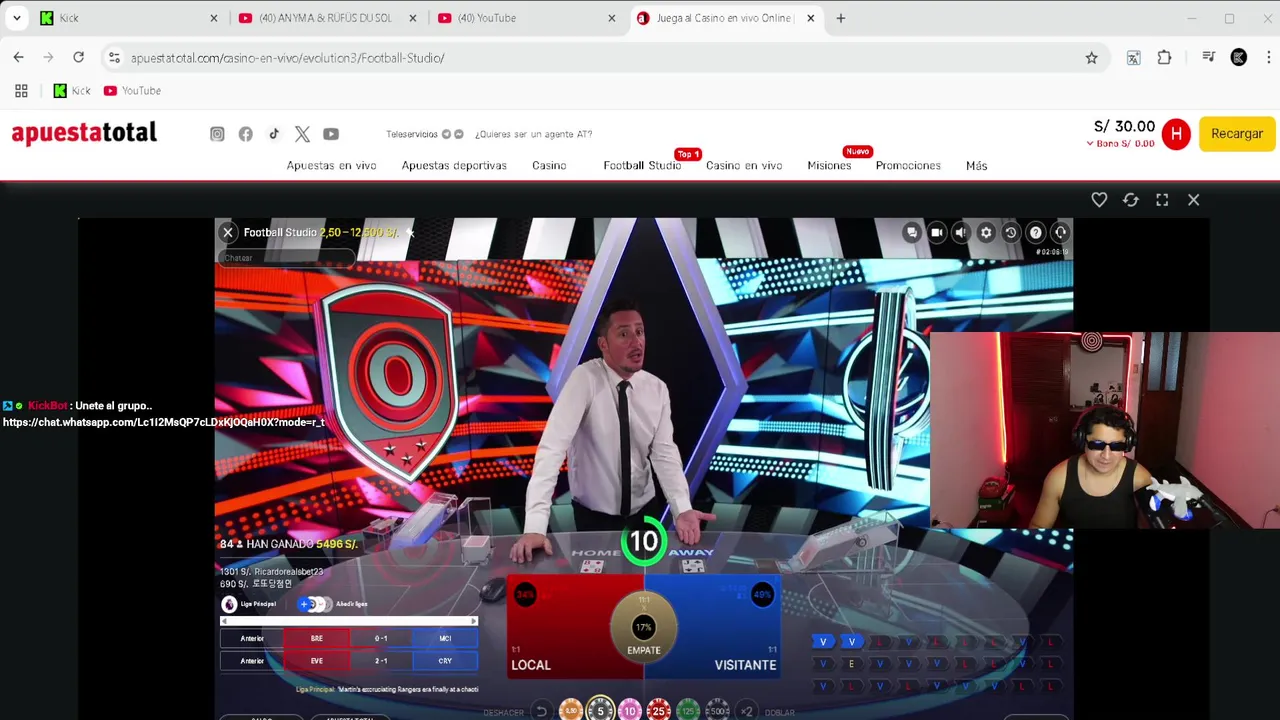Open Teleservicios dropdown
Screen dimensions: 1280x720
click(425, 134)
